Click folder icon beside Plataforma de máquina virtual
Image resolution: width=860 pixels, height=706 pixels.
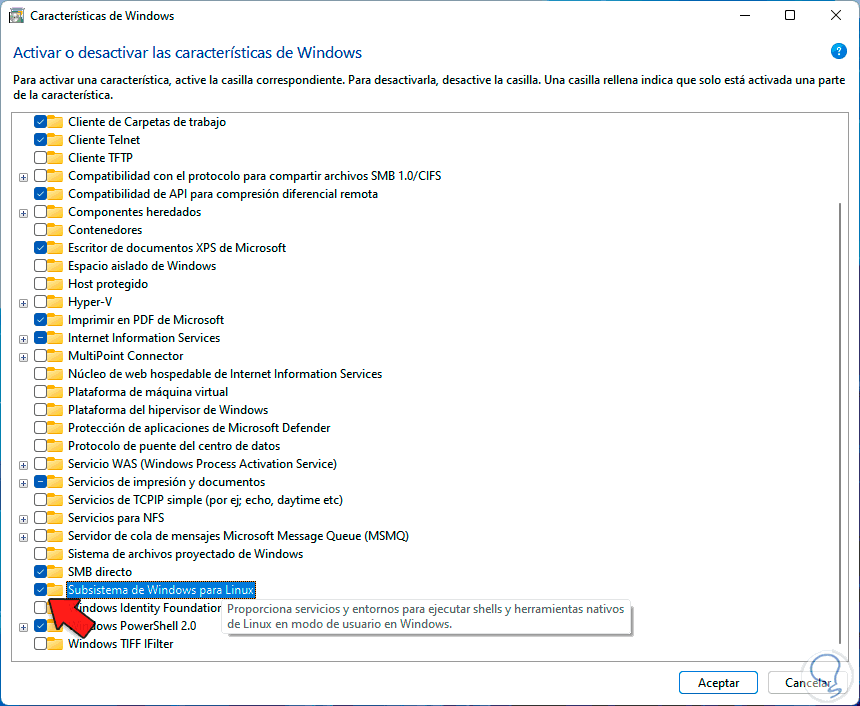55,392
